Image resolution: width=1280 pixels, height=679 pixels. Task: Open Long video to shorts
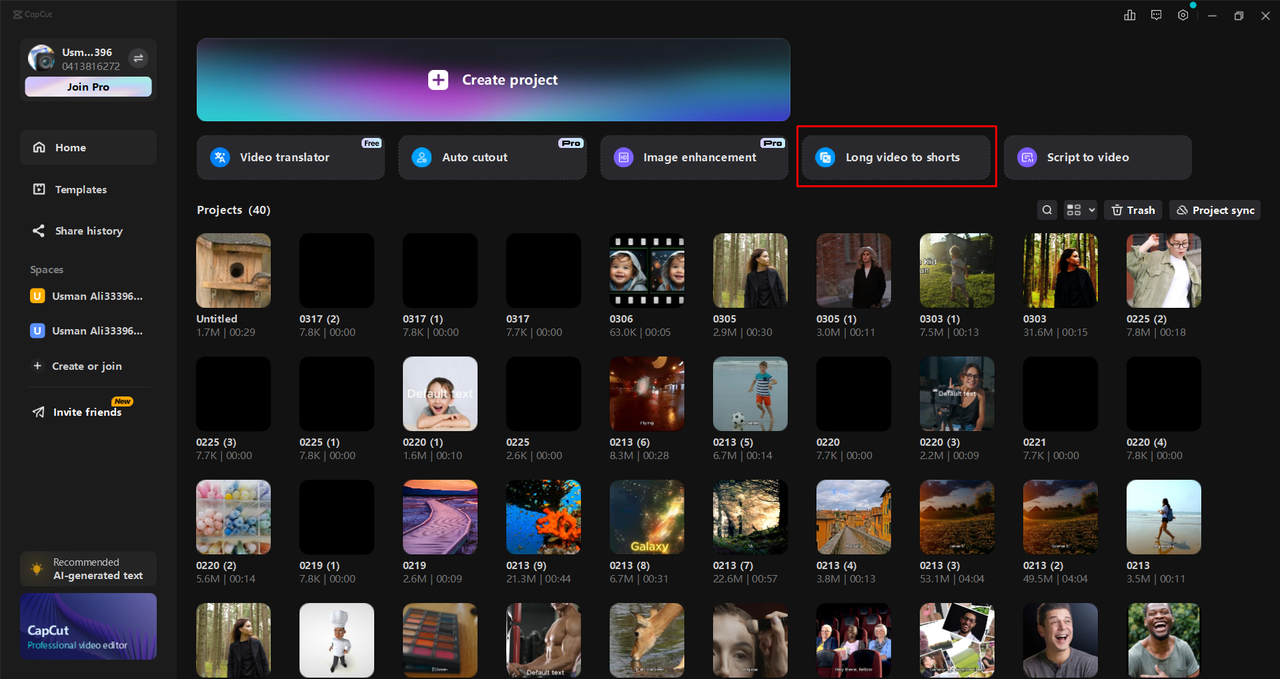coord(895,157)
